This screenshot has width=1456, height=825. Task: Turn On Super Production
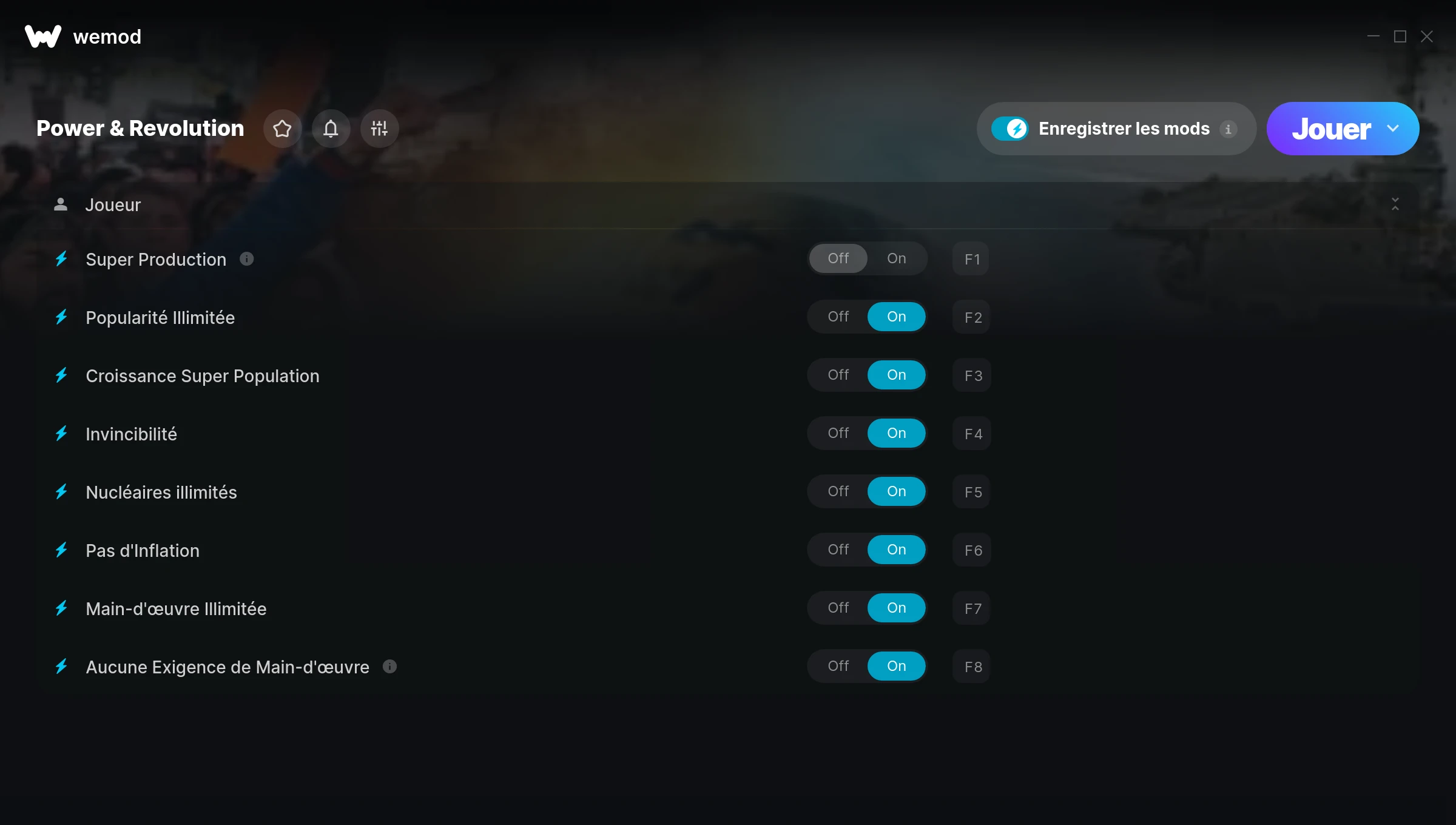[897, 258]
